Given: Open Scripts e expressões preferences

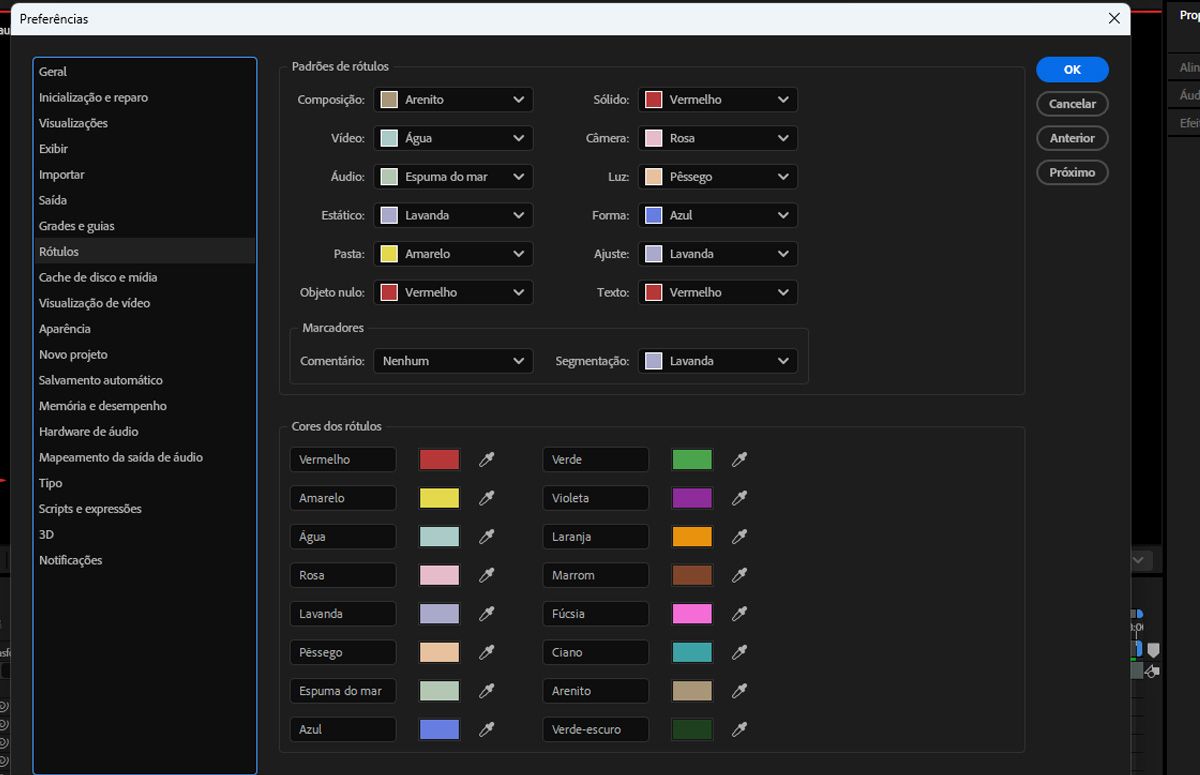Looking at the screenshot, I should [x=145, y=509].
